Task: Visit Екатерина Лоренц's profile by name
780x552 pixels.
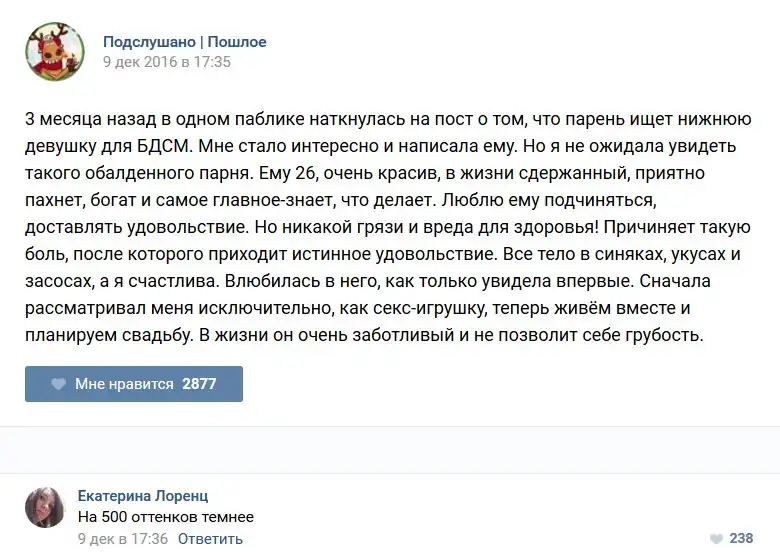Action: pos(143,496)
